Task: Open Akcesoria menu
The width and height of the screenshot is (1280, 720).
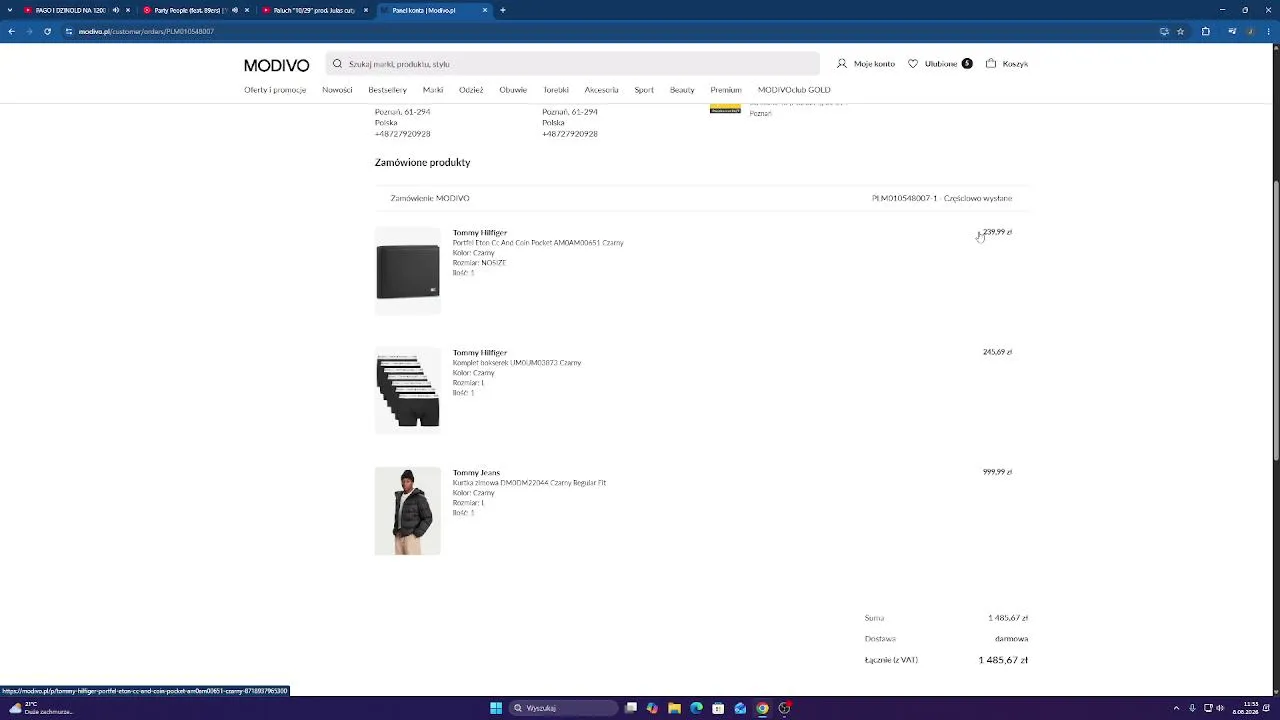Action: (x=602, y=90)
